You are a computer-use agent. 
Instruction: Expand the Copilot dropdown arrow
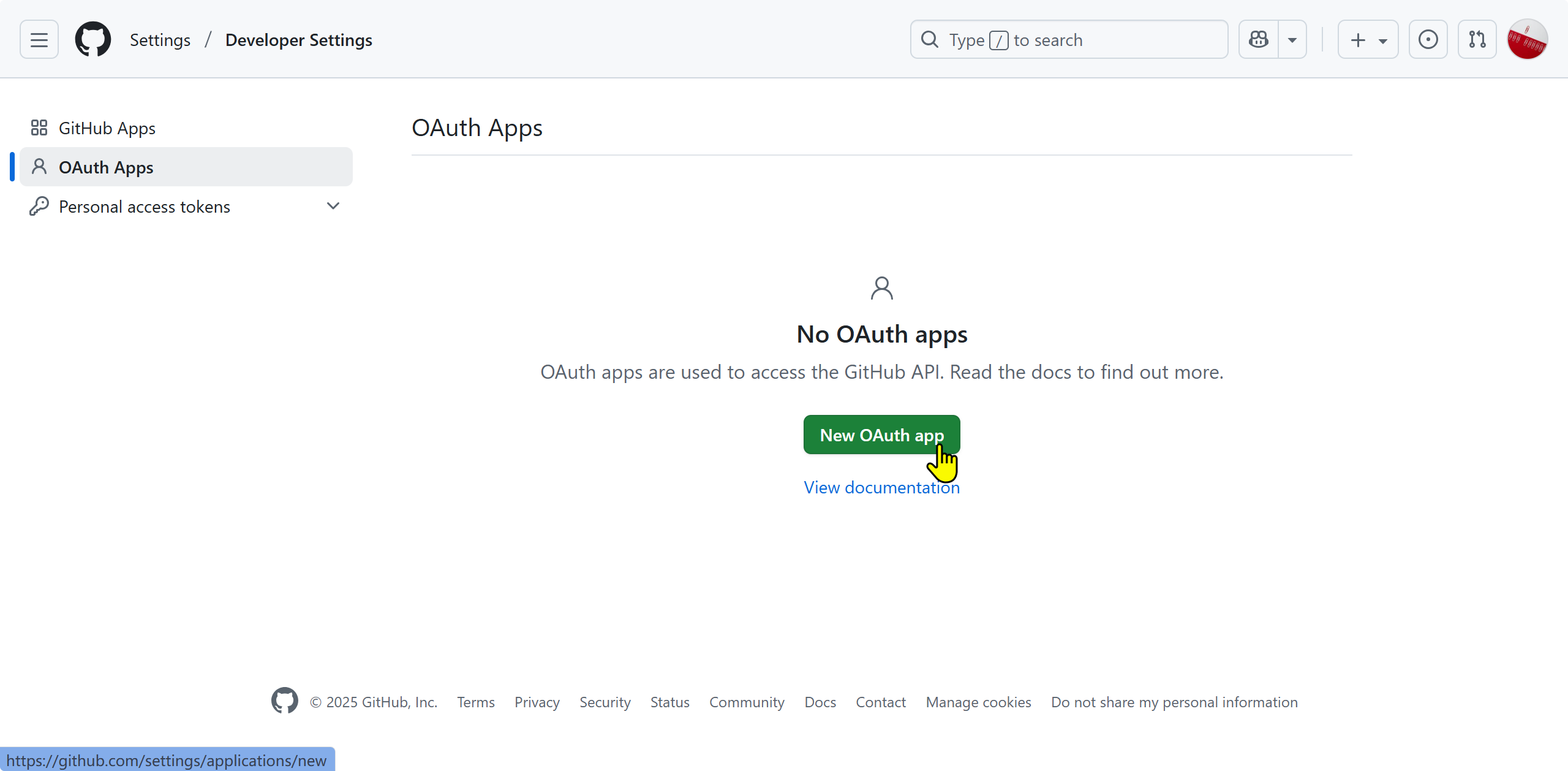(1292, 40)
